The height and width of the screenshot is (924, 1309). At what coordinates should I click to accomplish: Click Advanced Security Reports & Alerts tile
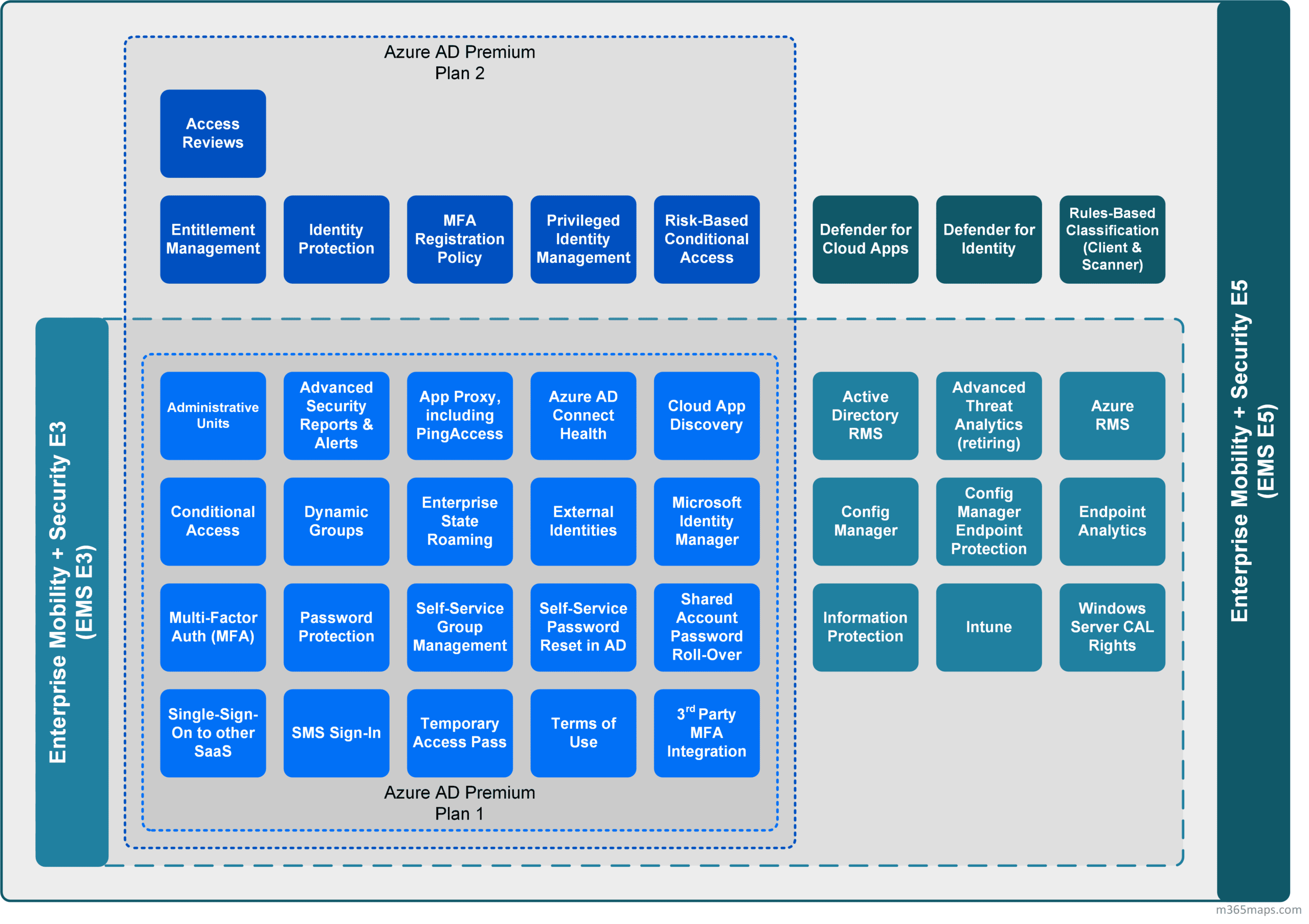pyautogui.click(x=336, y=416)
